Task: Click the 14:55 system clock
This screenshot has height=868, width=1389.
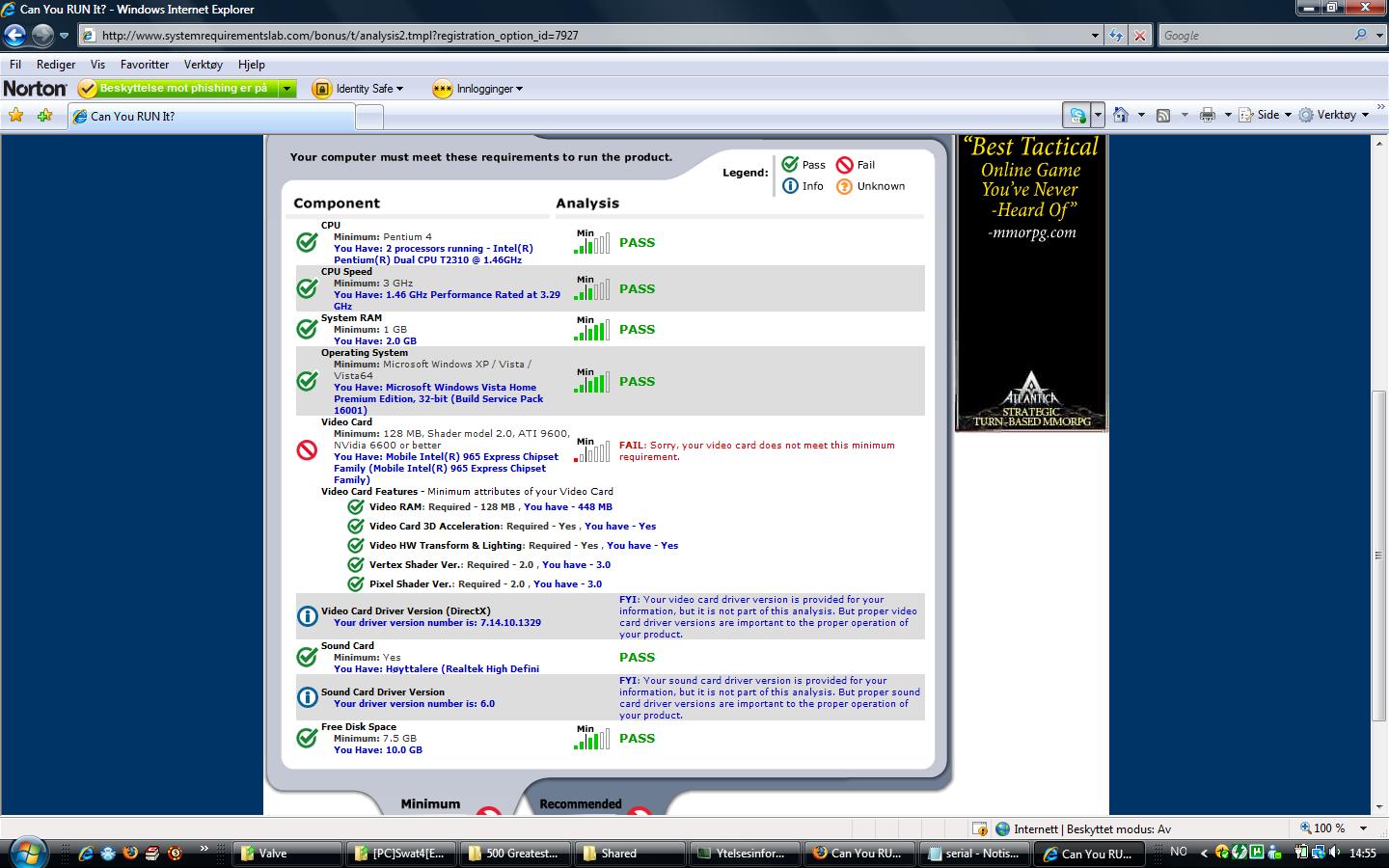Action: click(1363, 853)
